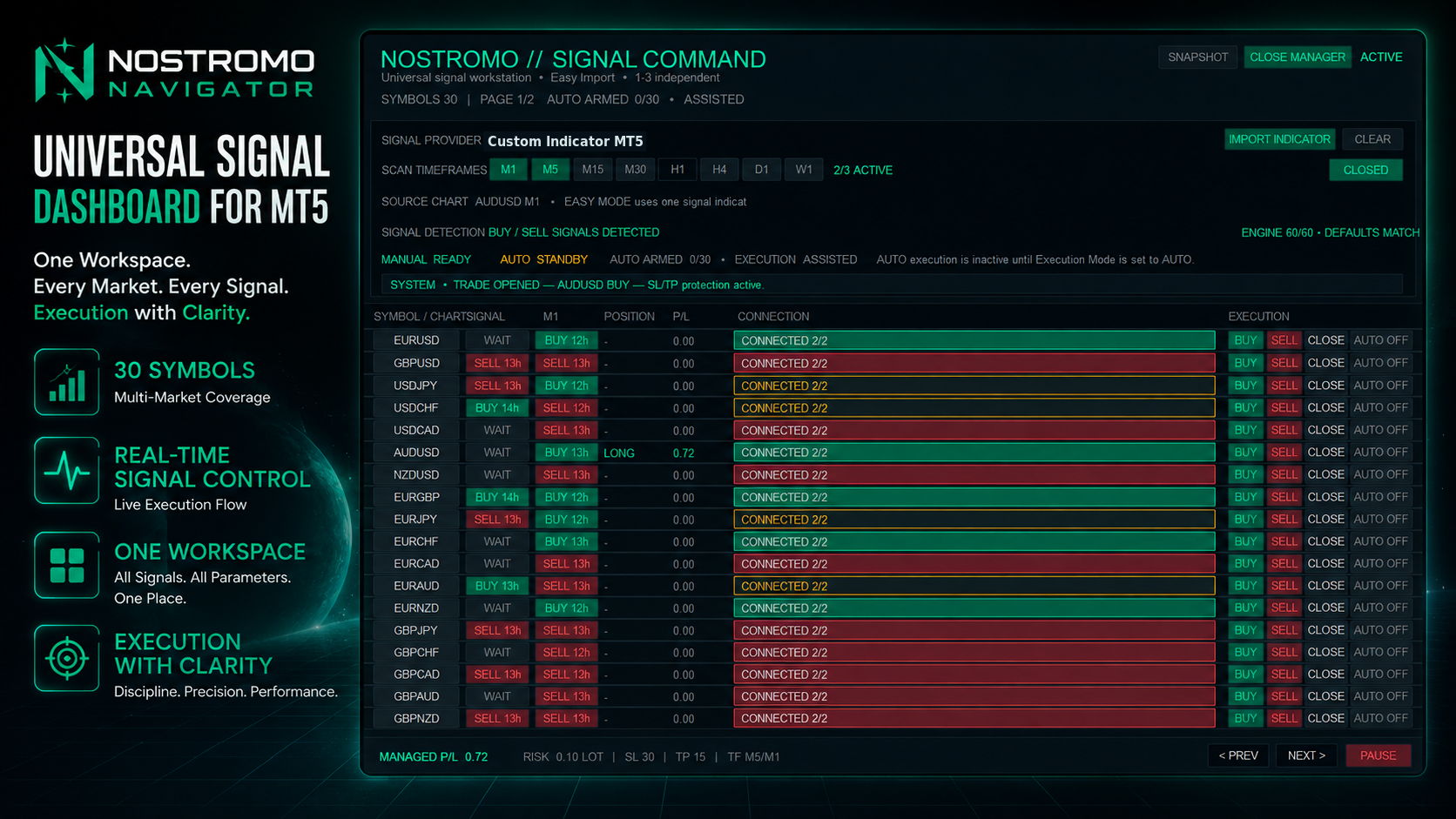Viewport: 1456px width, 819px height.
Task: Click SELL for EURNZD
Action: click(x=1284, y=608)
